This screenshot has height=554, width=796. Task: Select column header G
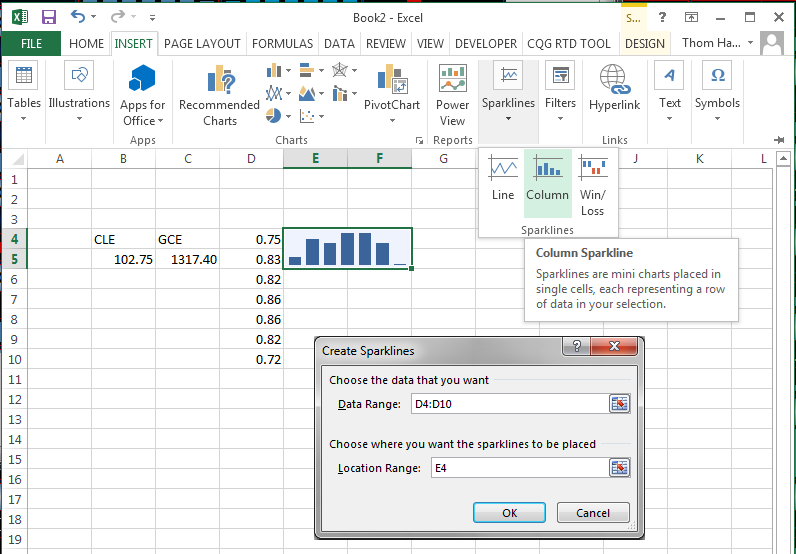(443, 159)
